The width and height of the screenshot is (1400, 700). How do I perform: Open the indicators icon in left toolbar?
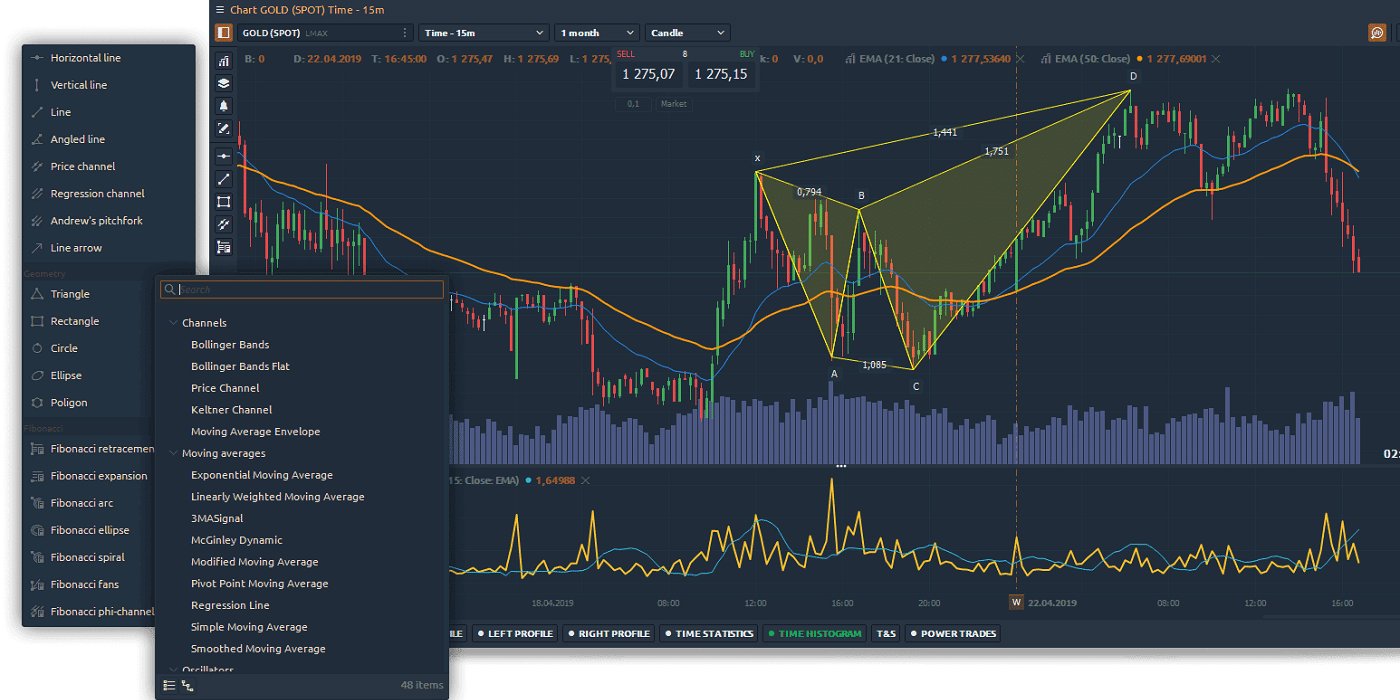[224, 62]
